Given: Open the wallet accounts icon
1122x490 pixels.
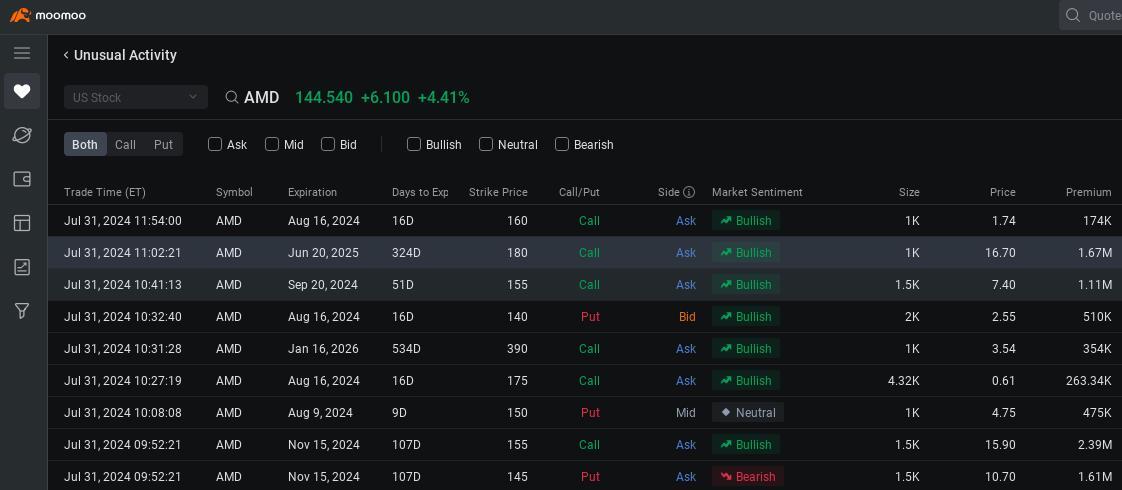Looking at the screenshot, I should pyautogui.click(x=22, y=179).
